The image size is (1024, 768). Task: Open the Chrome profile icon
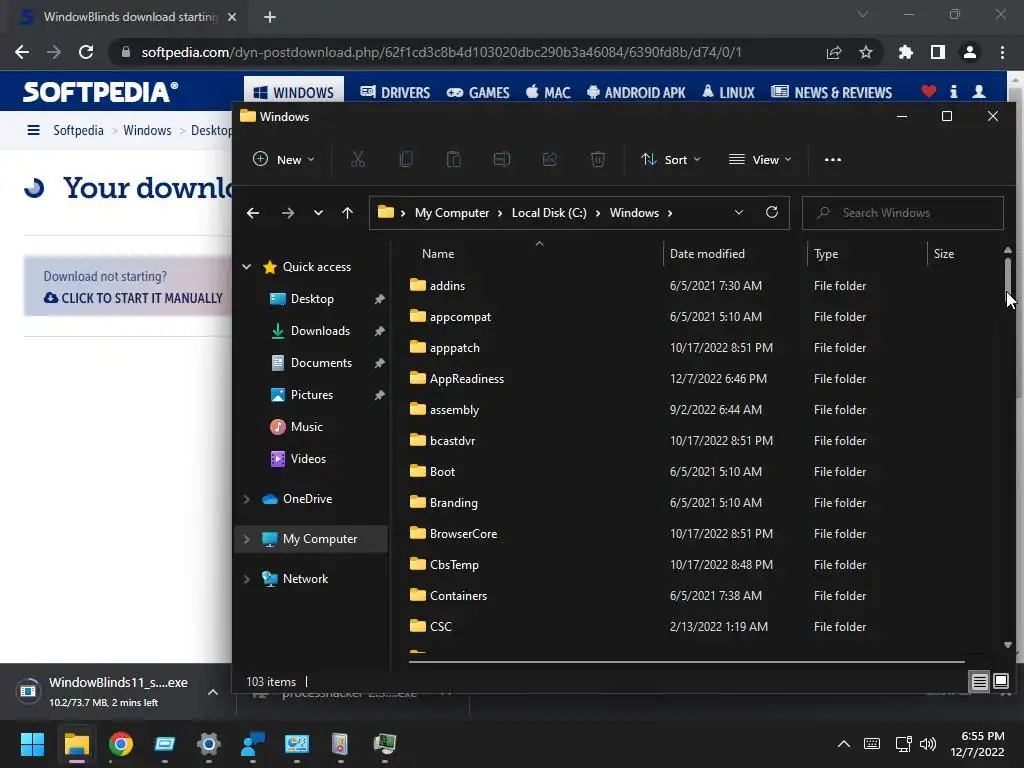970,52
